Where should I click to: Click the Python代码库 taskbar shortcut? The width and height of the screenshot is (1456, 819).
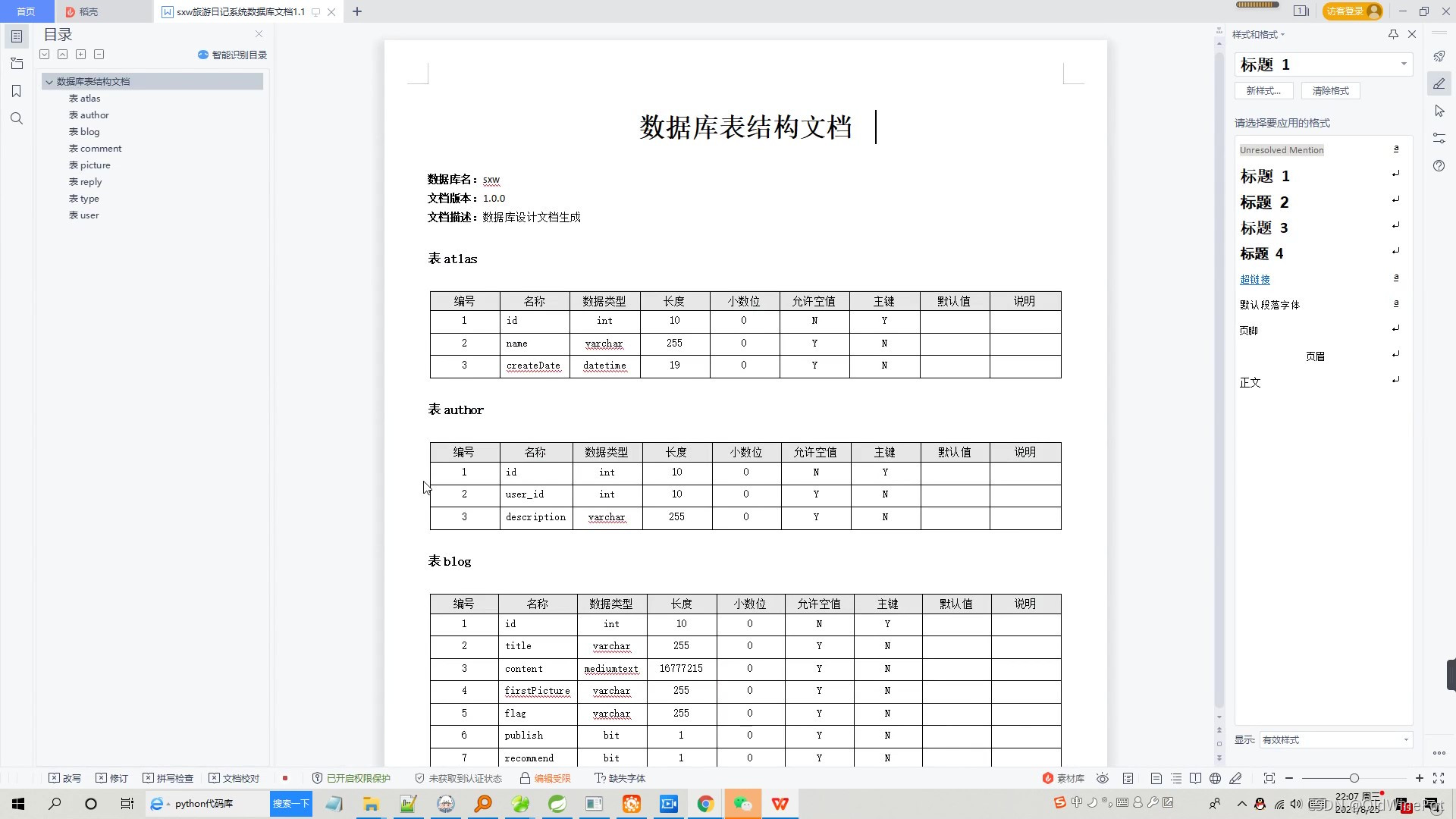203,803
